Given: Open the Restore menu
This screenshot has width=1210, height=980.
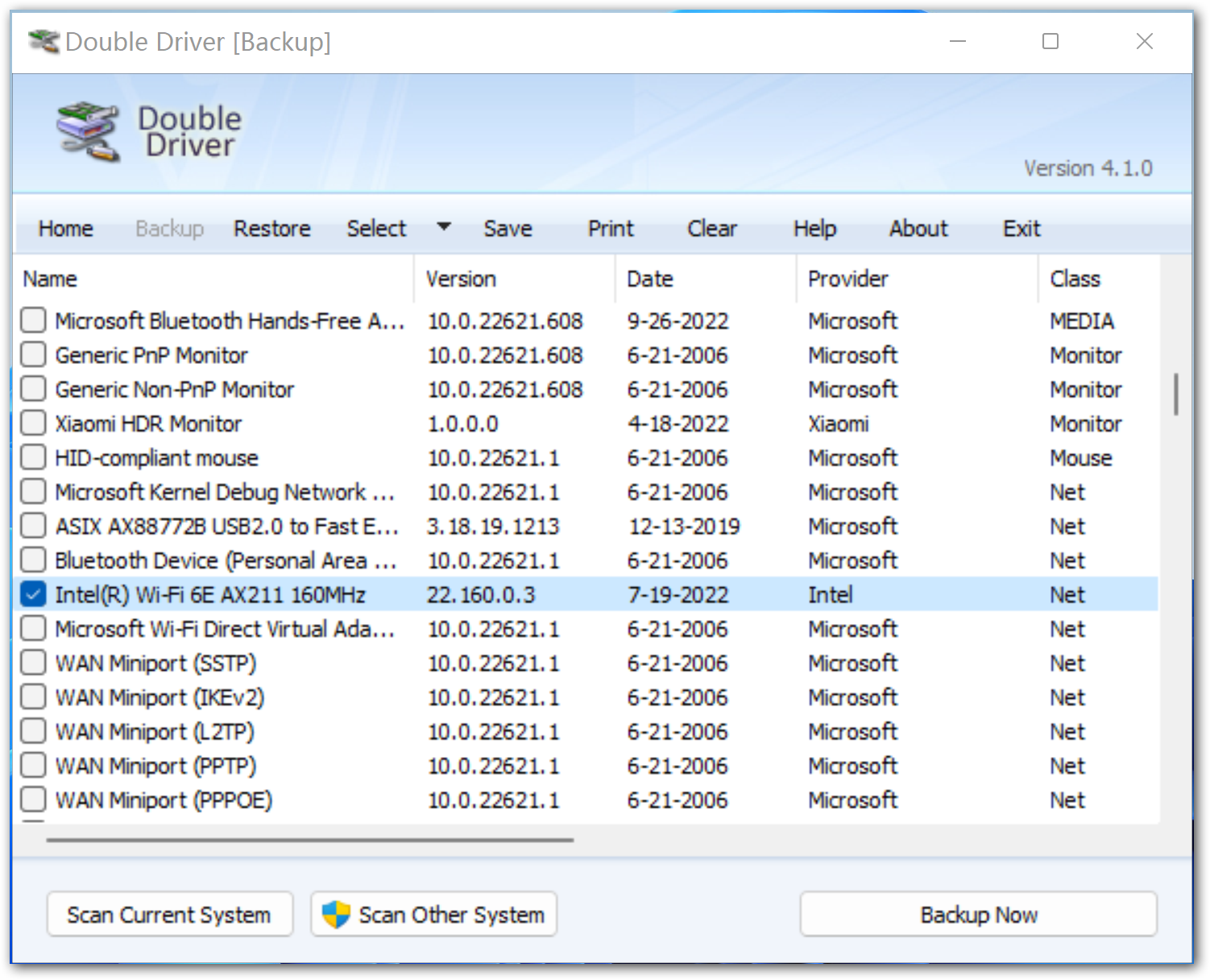Looking at the screenshot, I should pos(272,229).
